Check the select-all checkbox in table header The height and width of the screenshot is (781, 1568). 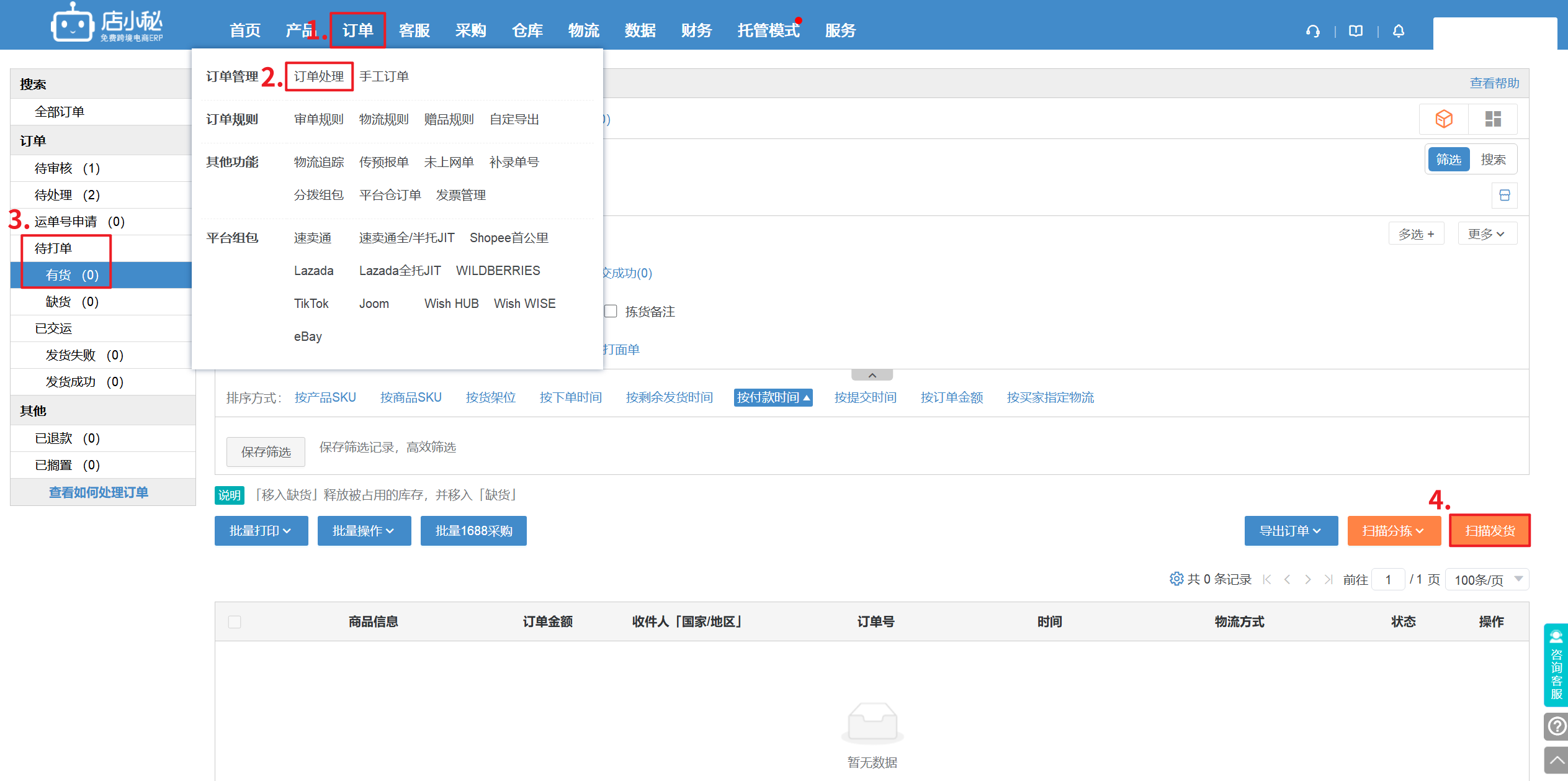[235, 621]
